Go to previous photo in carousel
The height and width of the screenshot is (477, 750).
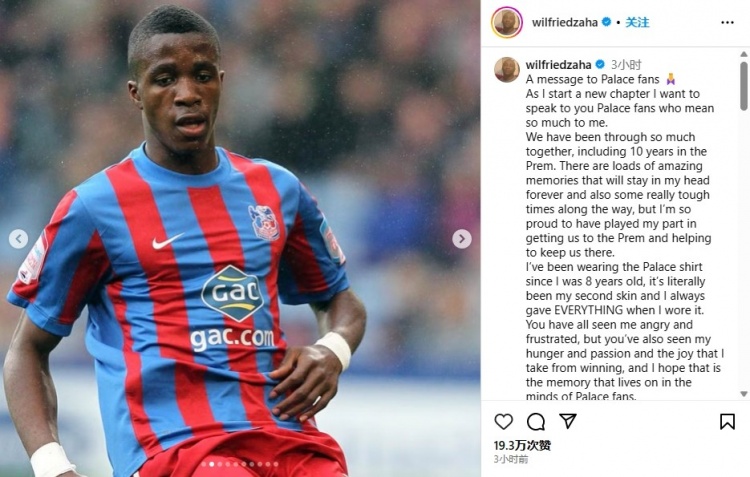18,239
